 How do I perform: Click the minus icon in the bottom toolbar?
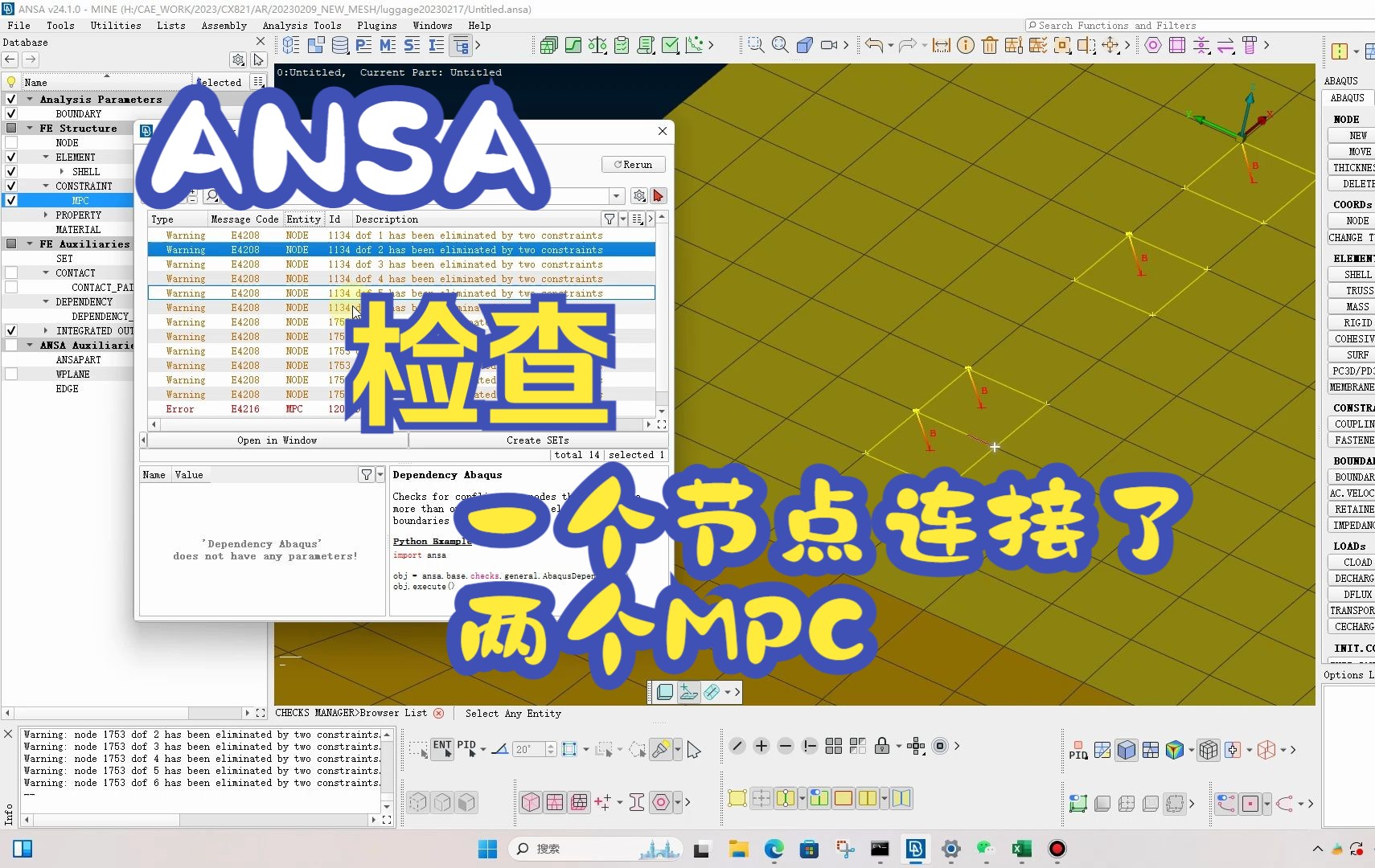[x=786, y=746]
